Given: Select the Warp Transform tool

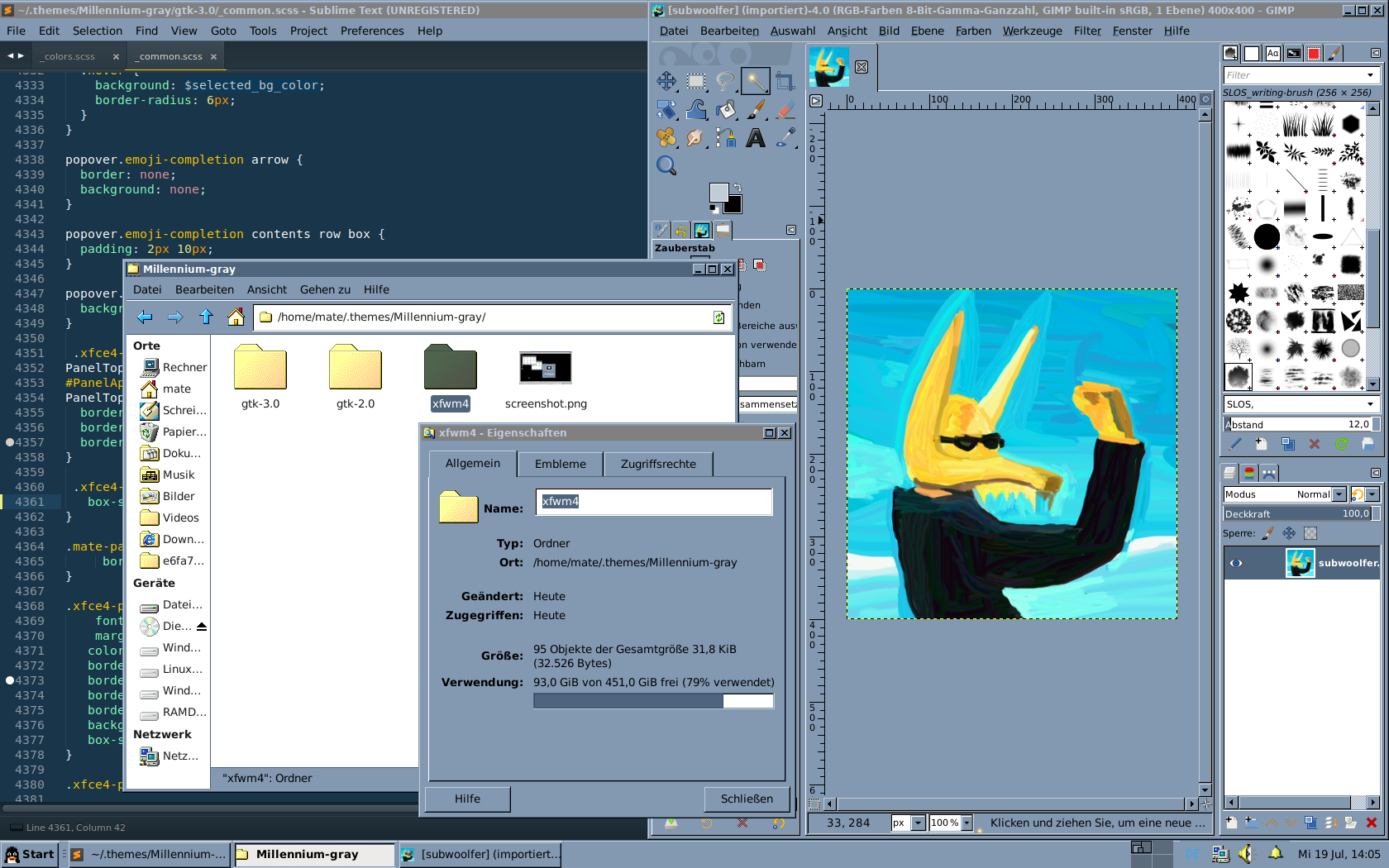Looking at the screenshot, I should (x=696, y=109).
